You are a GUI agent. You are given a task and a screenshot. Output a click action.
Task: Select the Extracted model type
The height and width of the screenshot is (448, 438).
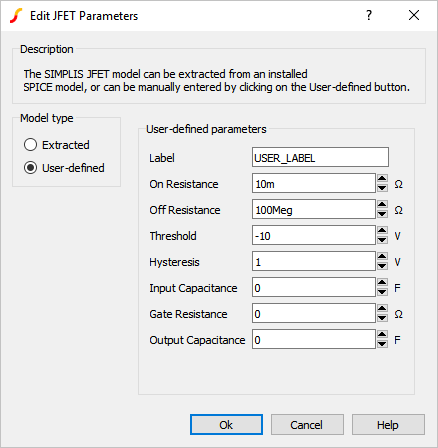57,145
